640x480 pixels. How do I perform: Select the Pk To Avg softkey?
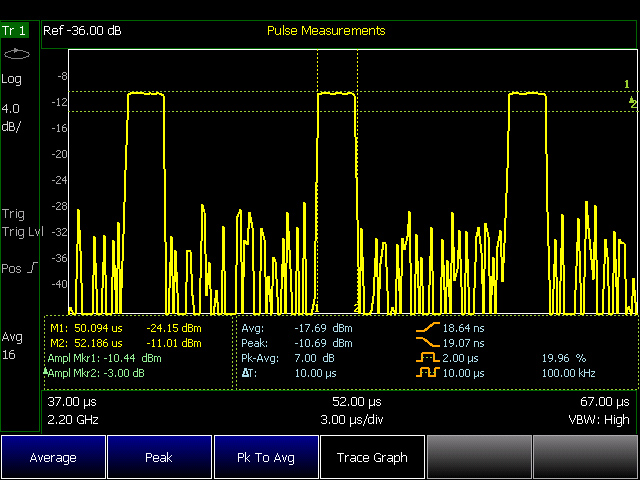click(x=266, y=457)
